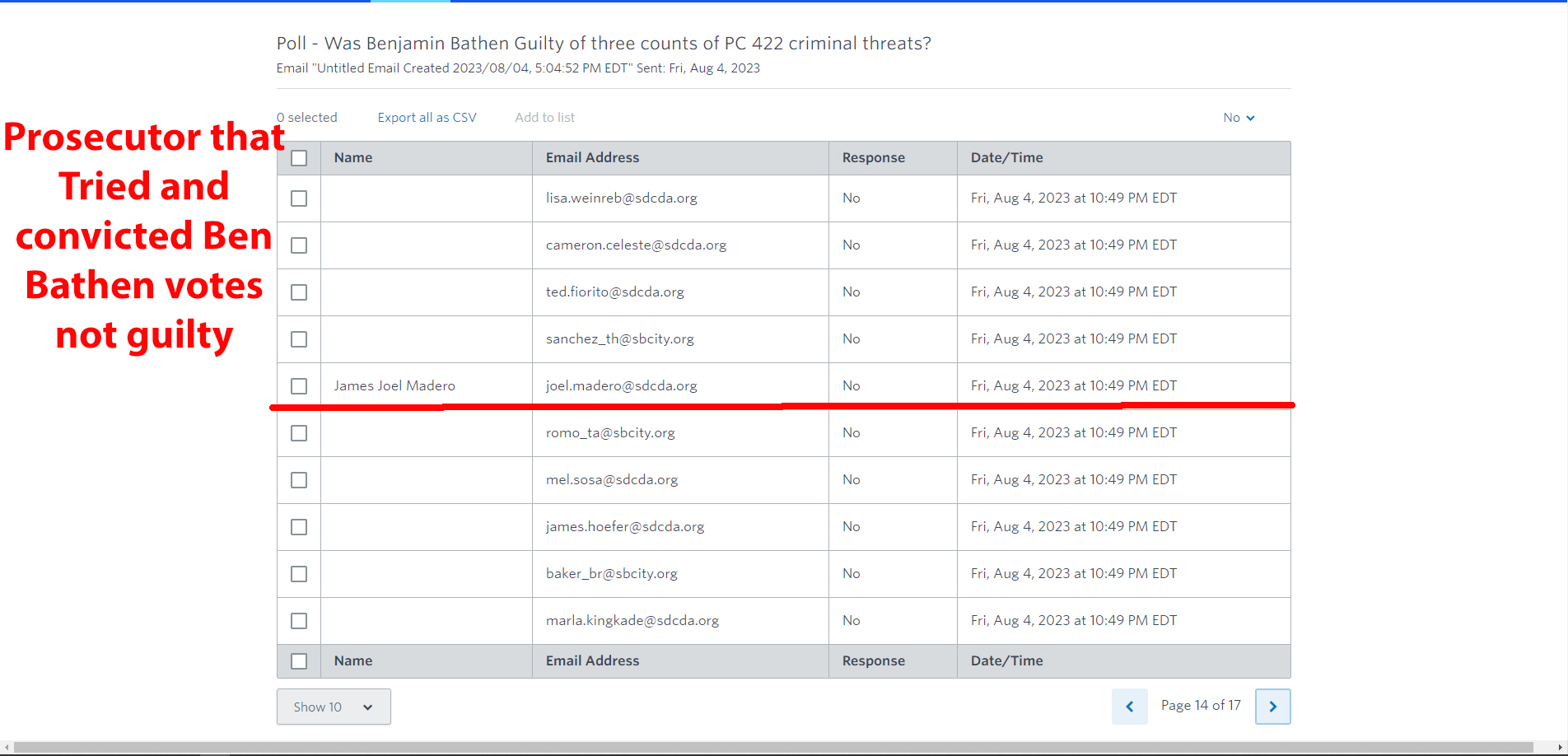Sort by the Email Address column header

coord(592,158)
